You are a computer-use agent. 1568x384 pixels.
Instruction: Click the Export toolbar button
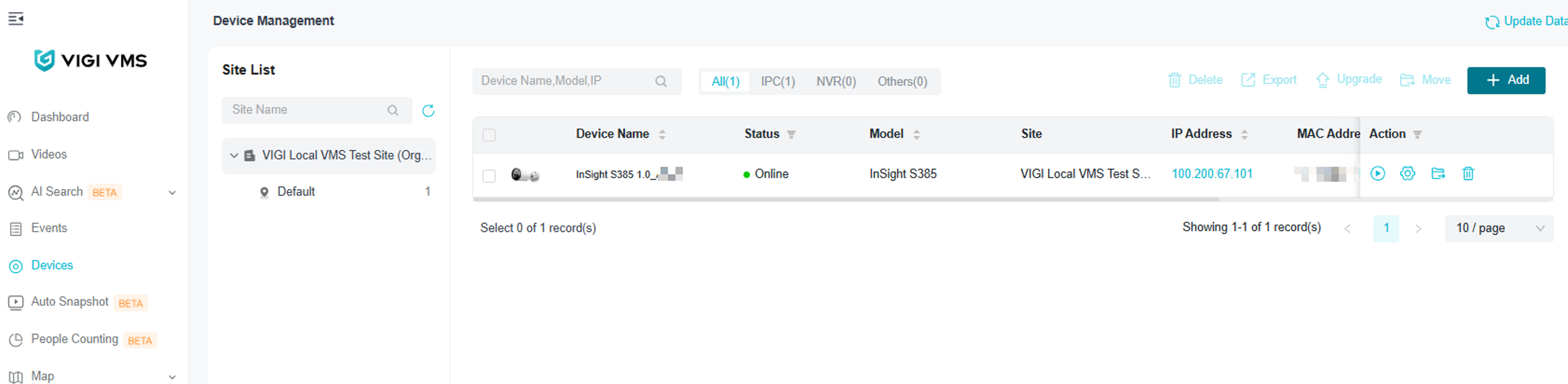(1269, 80)
